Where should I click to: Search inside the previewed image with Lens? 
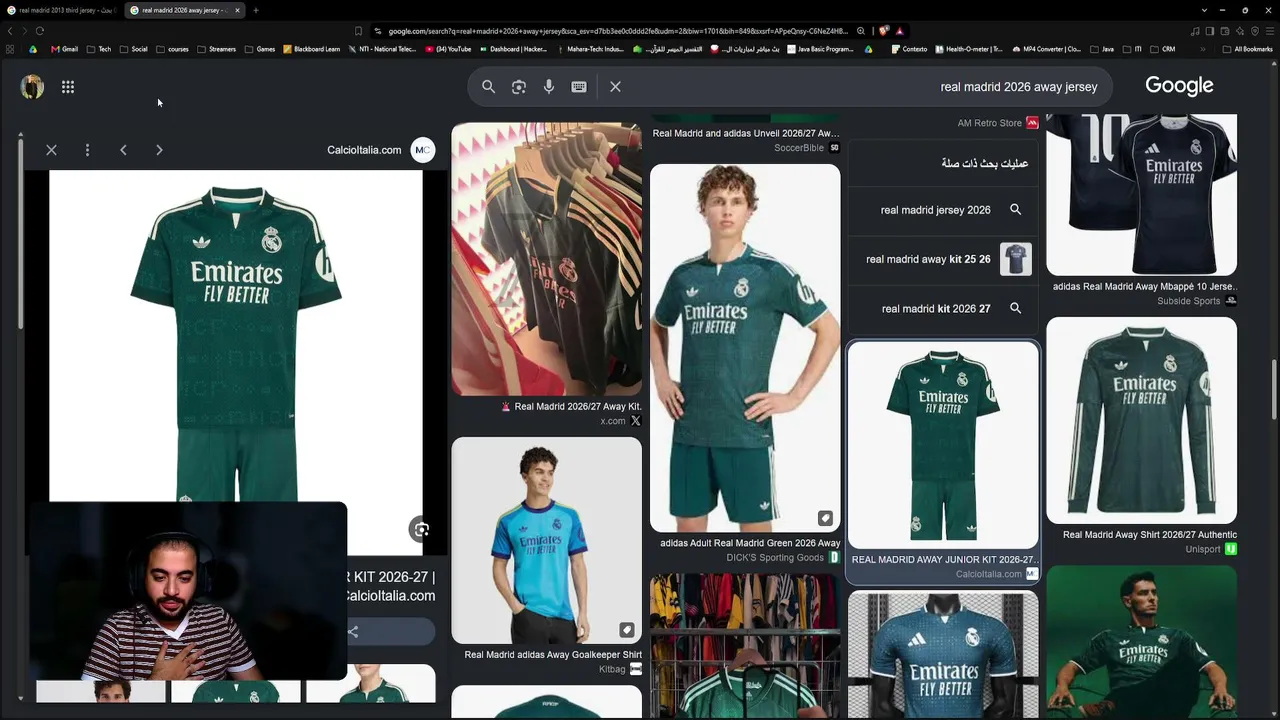[x=421, y=530]
